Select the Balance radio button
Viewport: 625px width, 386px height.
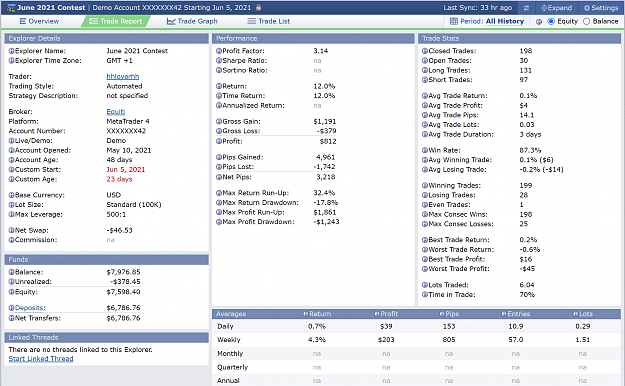click(586, 21)
